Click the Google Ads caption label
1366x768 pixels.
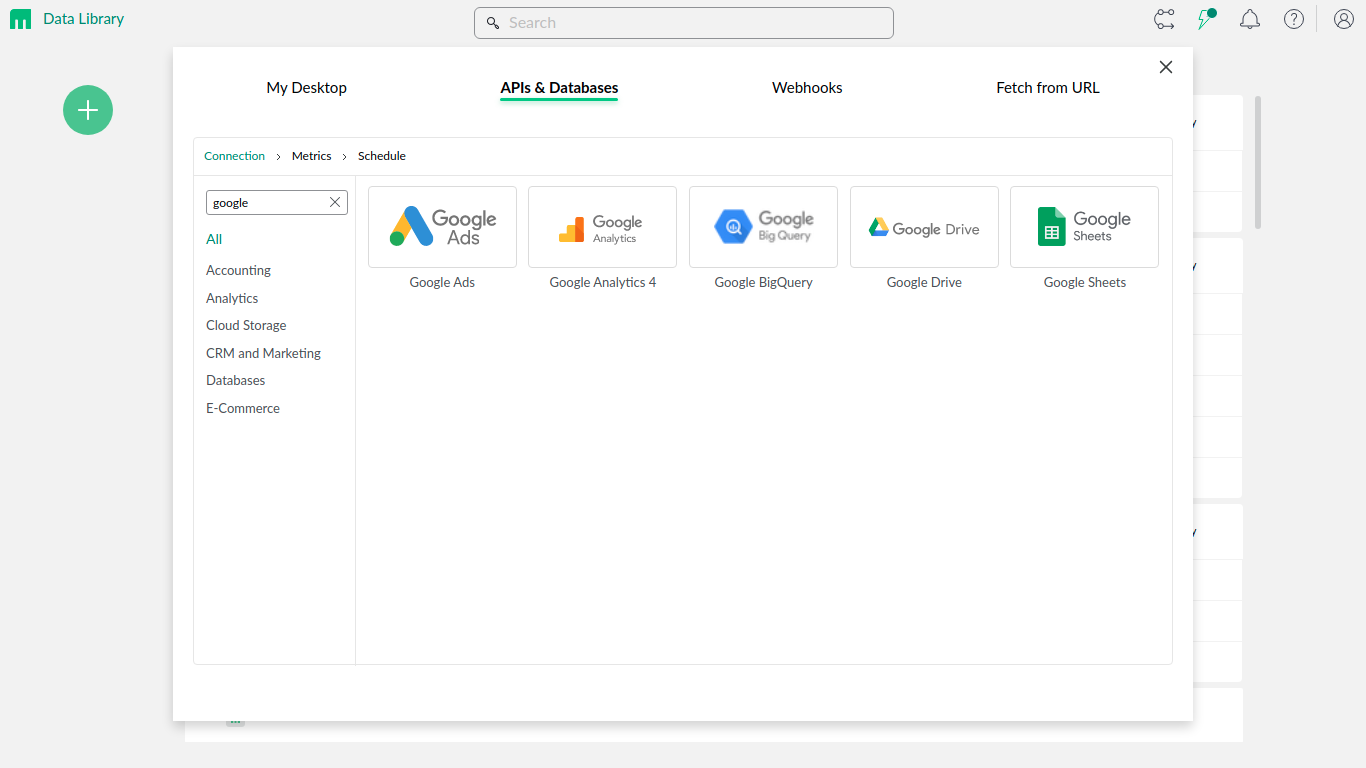point(442,282)
